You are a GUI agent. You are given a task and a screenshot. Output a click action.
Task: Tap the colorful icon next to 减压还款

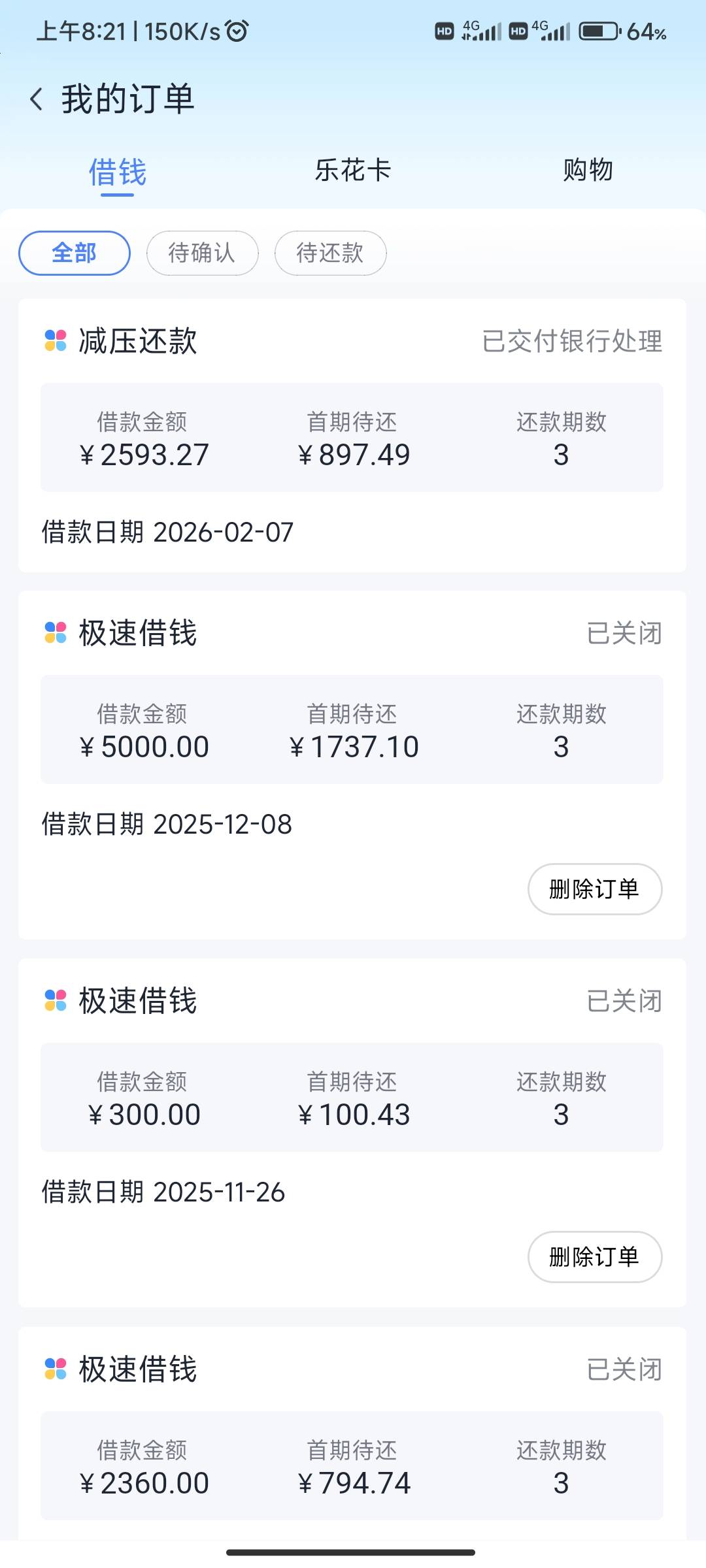[x=56, y=340]
